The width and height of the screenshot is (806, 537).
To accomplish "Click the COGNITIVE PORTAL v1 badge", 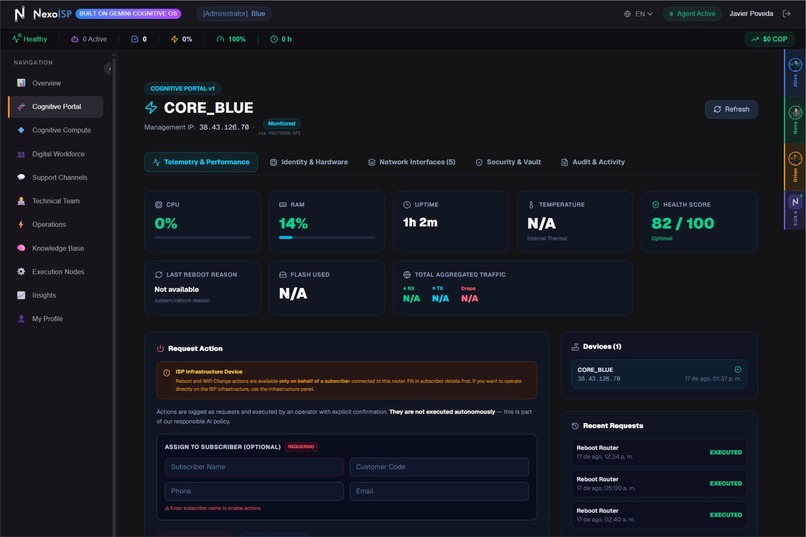I will [182, 88].
